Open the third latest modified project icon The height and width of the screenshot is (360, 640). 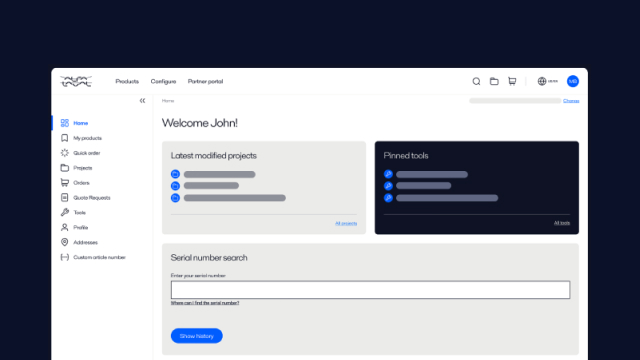click(175, 198)
